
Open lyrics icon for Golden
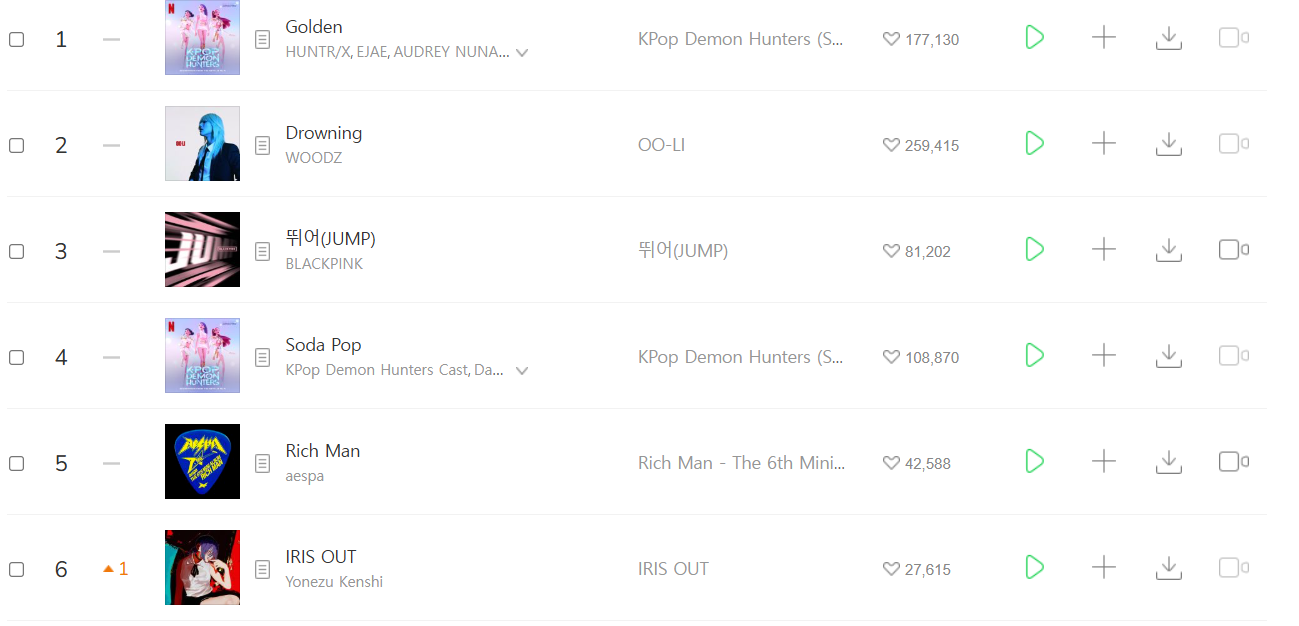(262, 39)
